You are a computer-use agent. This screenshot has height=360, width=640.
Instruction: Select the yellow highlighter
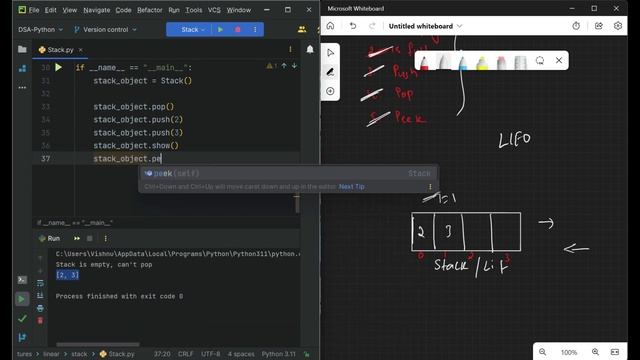[x=482, y=63]
